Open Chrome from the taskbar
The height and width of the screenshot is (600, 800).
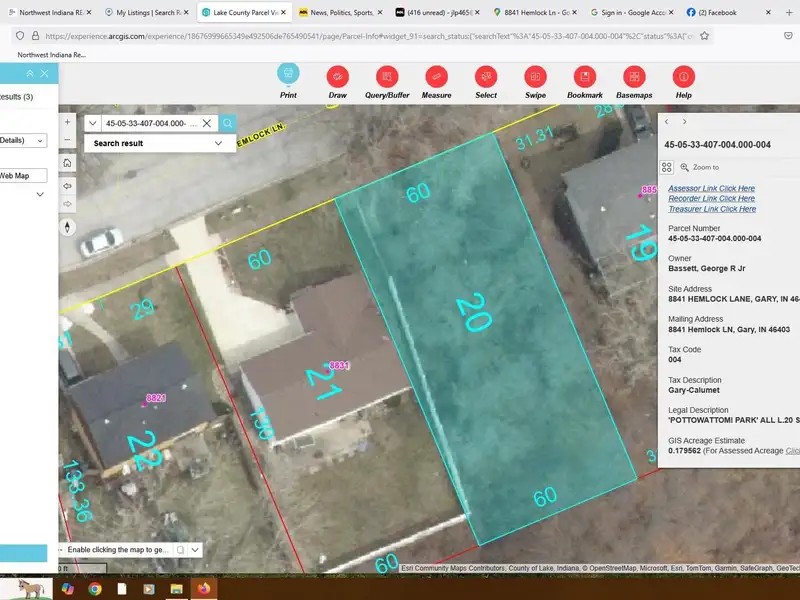[x=94, y=589]
